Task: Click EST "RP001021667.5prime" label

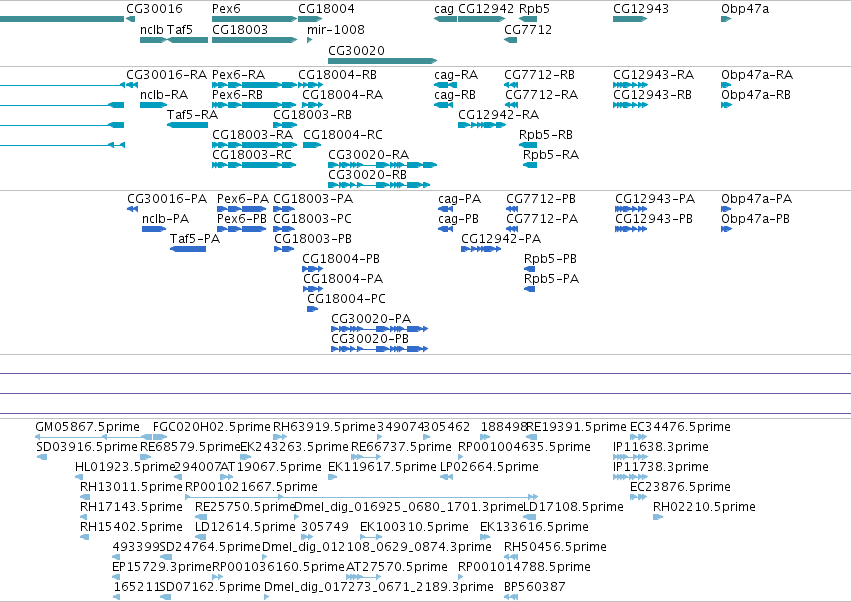Action: pyautogui.click(x=251, y=487)
